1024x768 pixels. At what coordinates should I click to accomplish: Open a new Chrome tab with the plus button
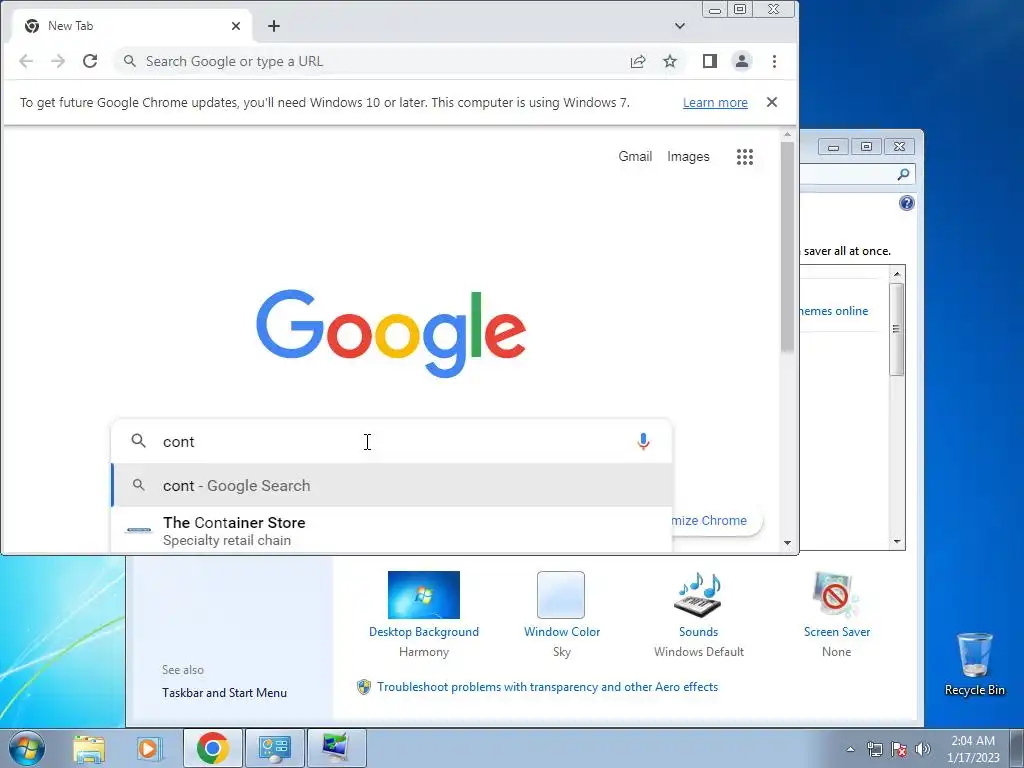pos(274,26)
